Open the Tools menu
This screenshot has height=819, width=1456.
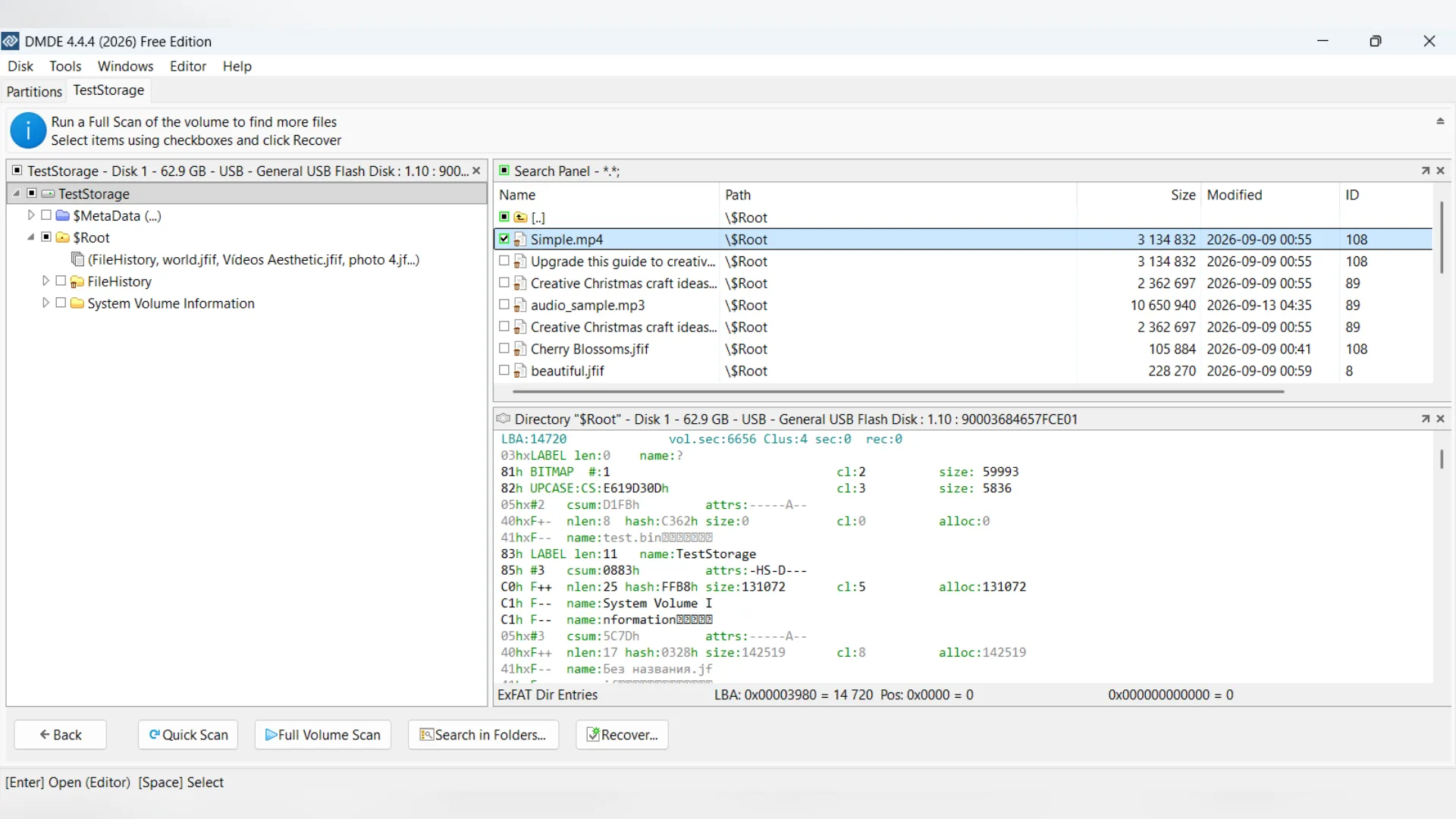tap(65, 66)
